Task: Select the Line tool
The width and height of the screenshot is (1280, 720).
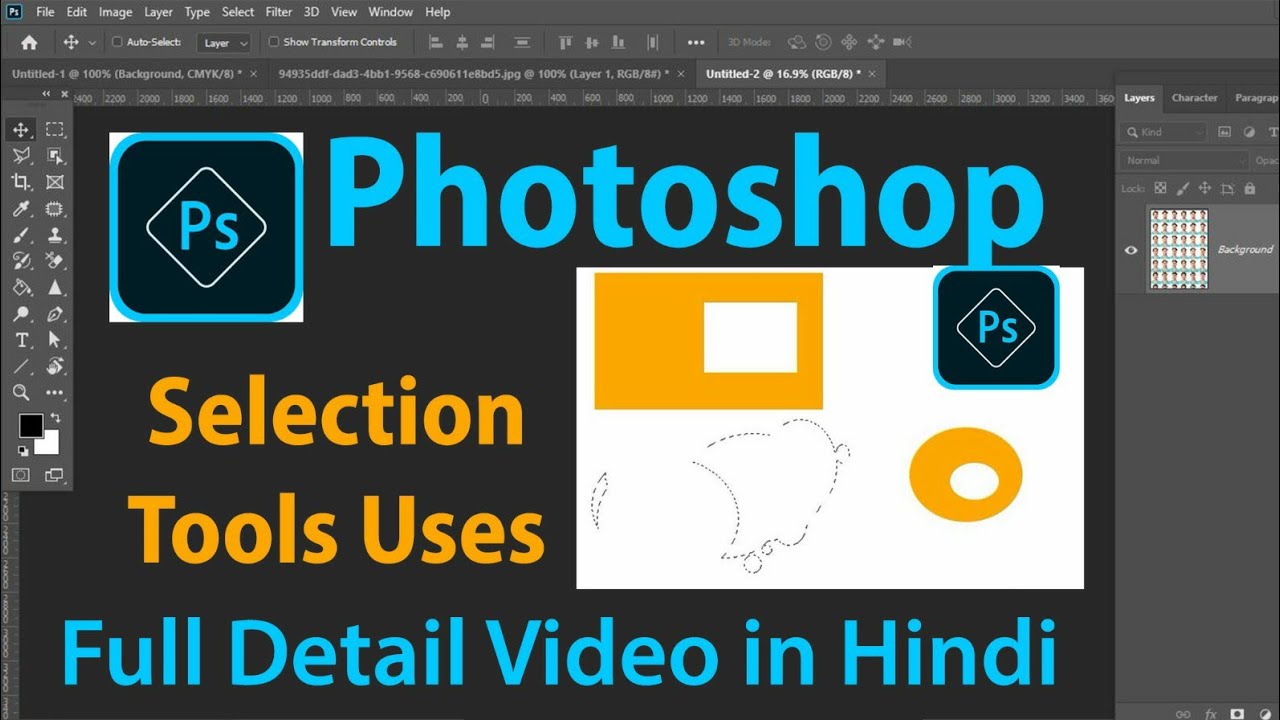Action: tap(21, 366)
